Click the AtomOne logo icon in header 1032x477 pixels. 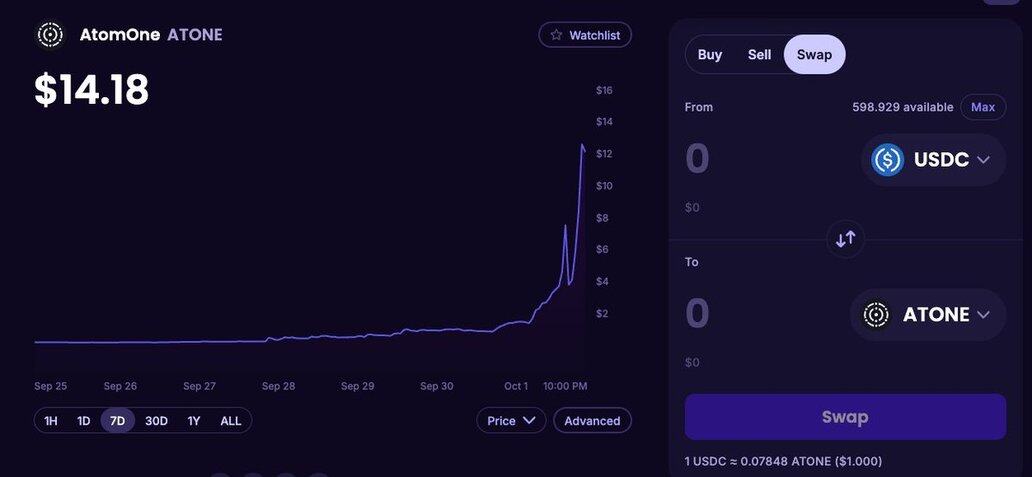(50, 35)
